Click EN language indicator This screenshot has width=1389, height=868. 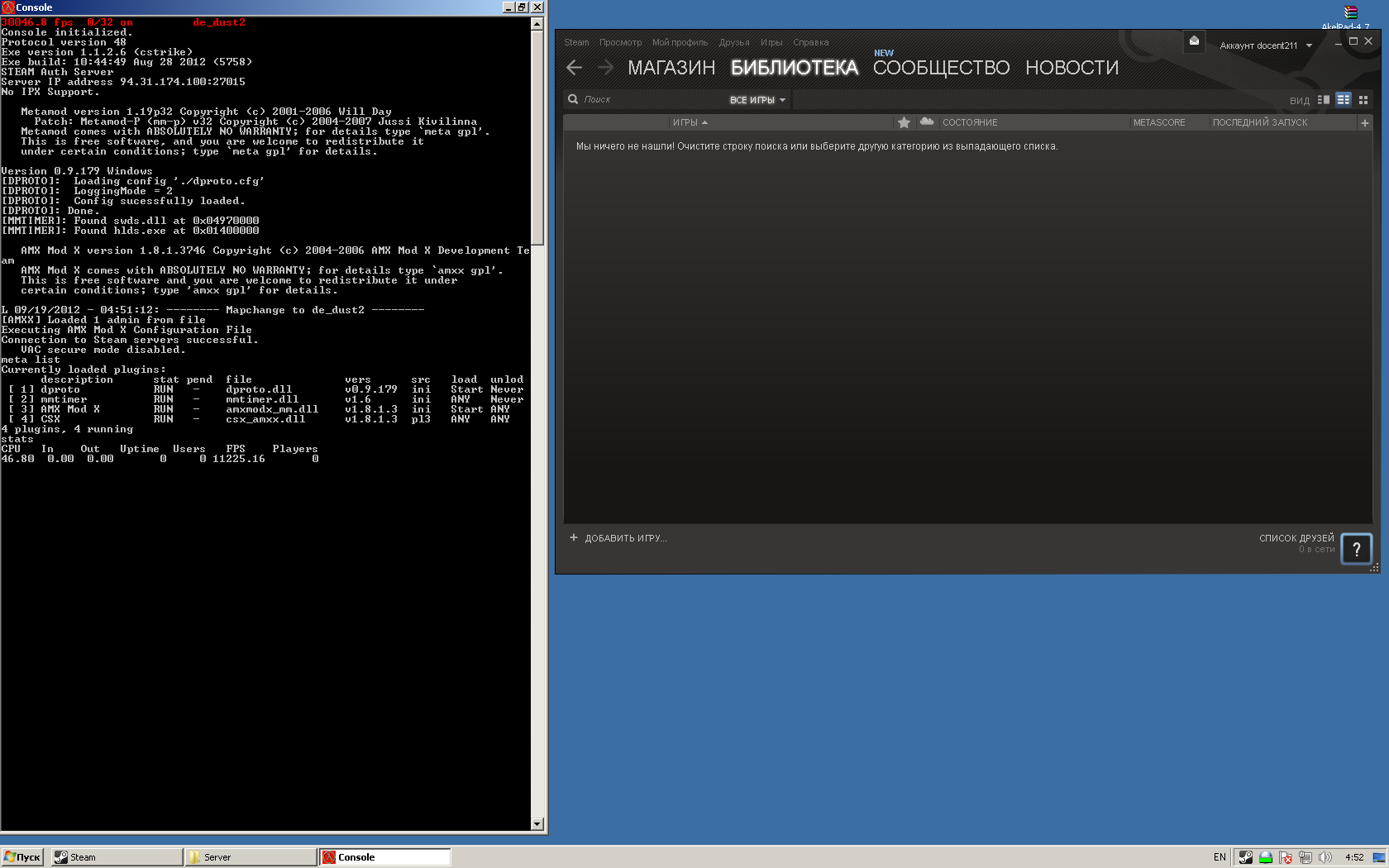coord(1220,857)
